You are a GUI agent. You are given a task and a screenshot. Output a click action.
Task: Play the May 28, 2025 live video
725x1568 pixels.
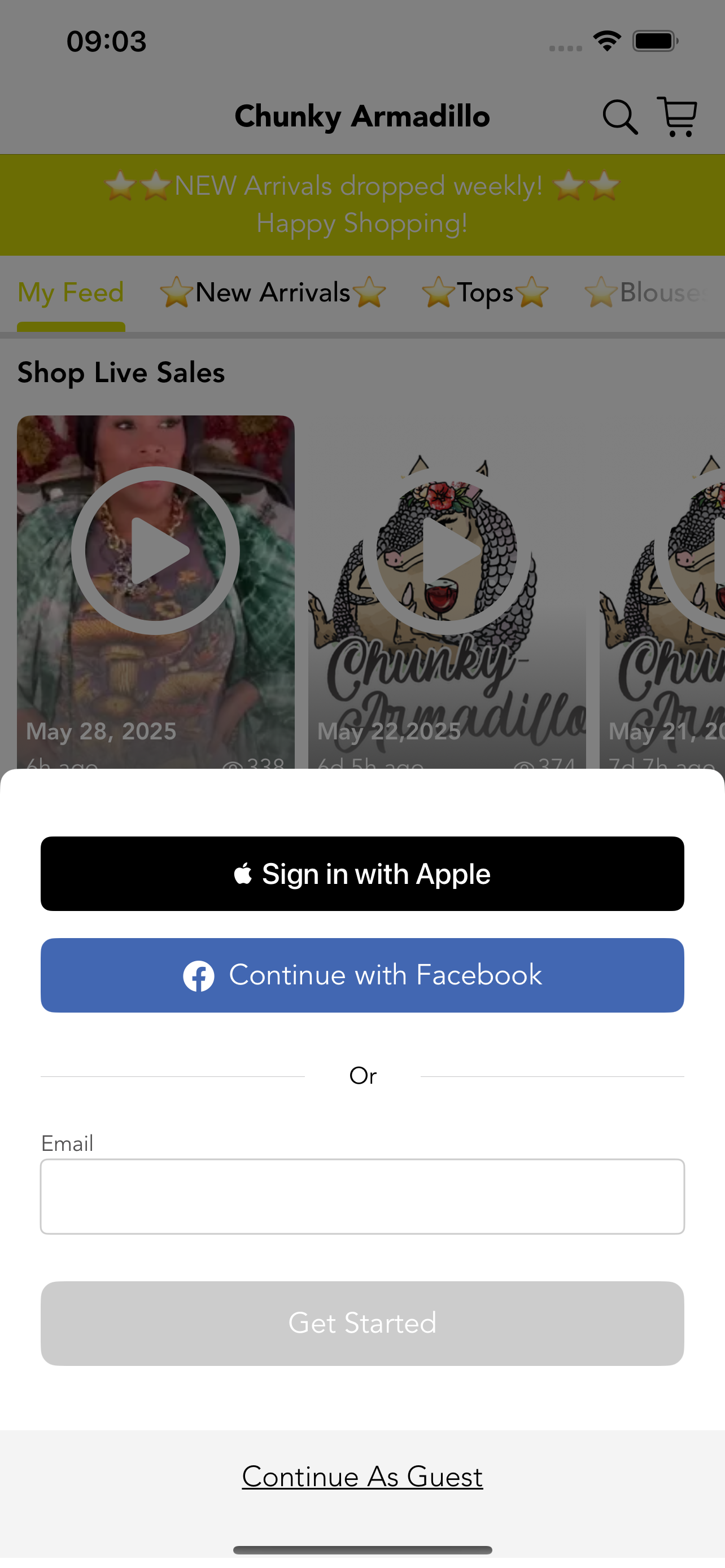155,550
